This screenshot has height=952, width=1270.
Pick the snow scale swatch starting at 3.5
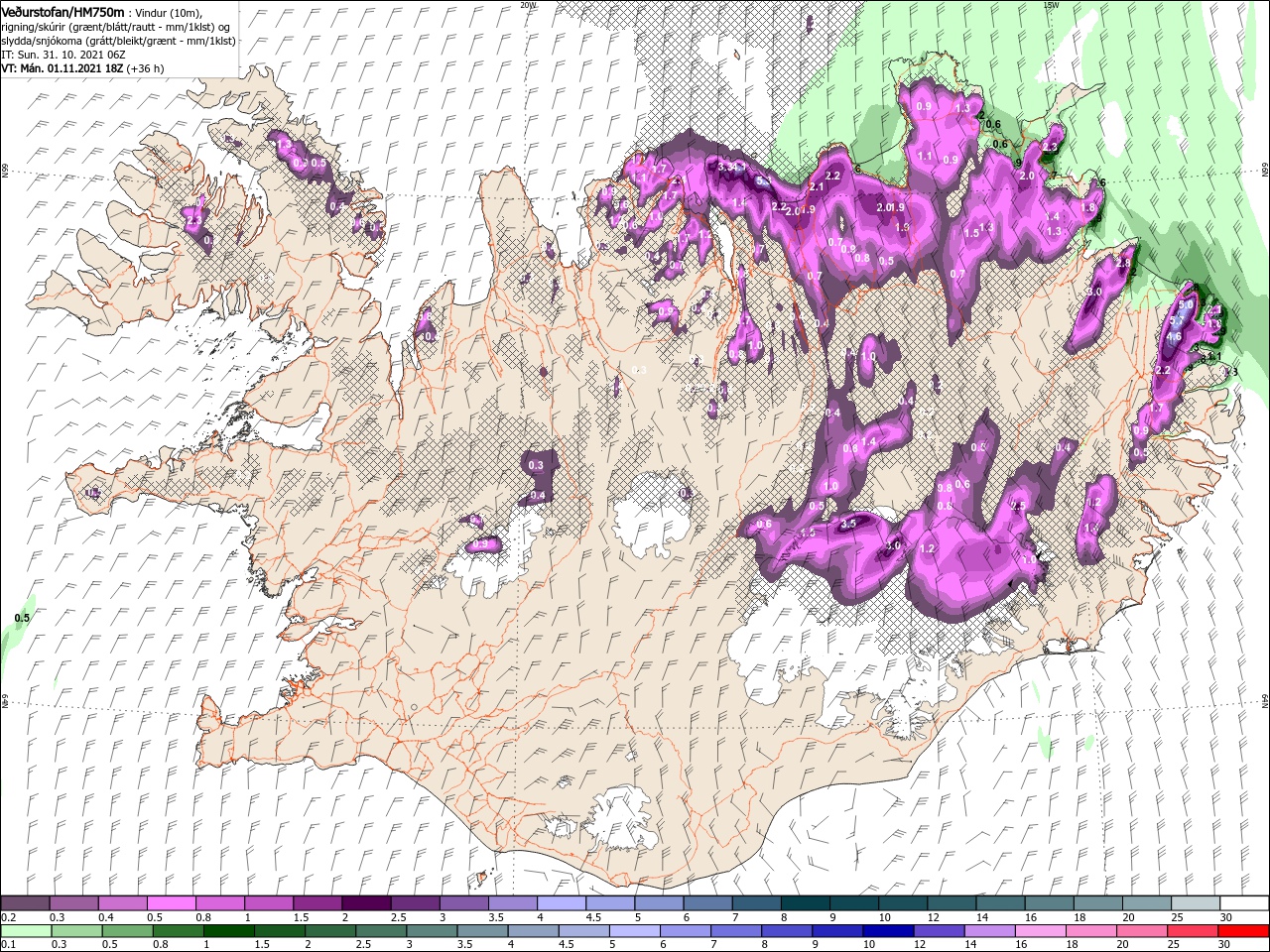[514, 902]
